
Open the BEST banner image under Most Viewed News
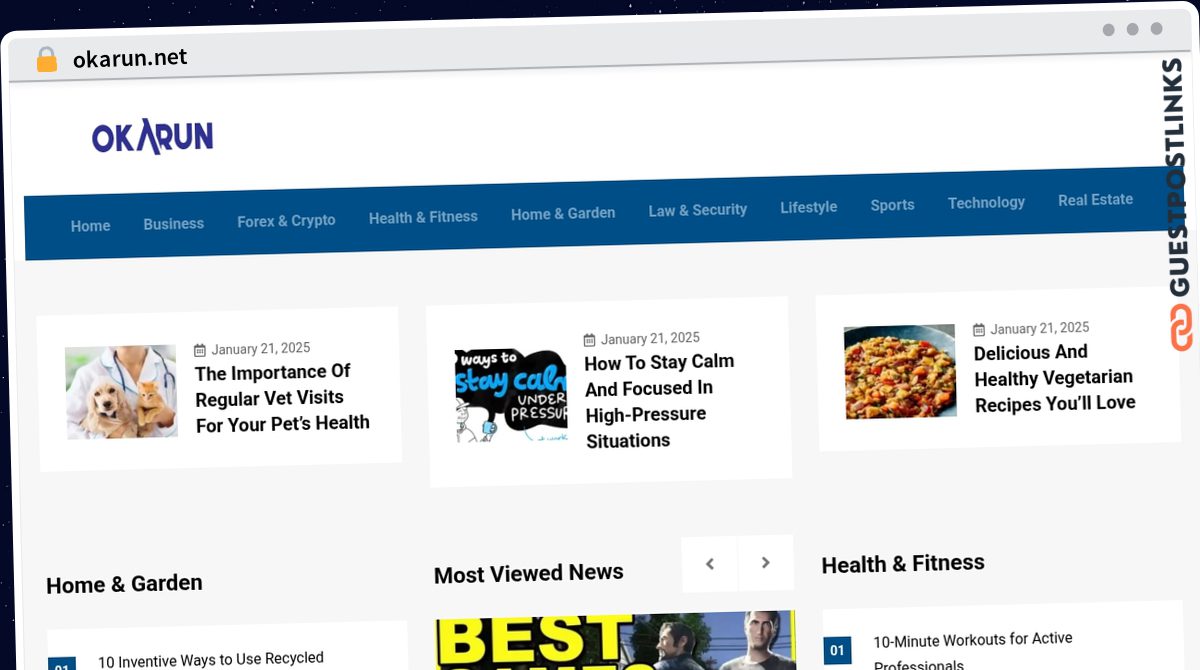(616, 641)
